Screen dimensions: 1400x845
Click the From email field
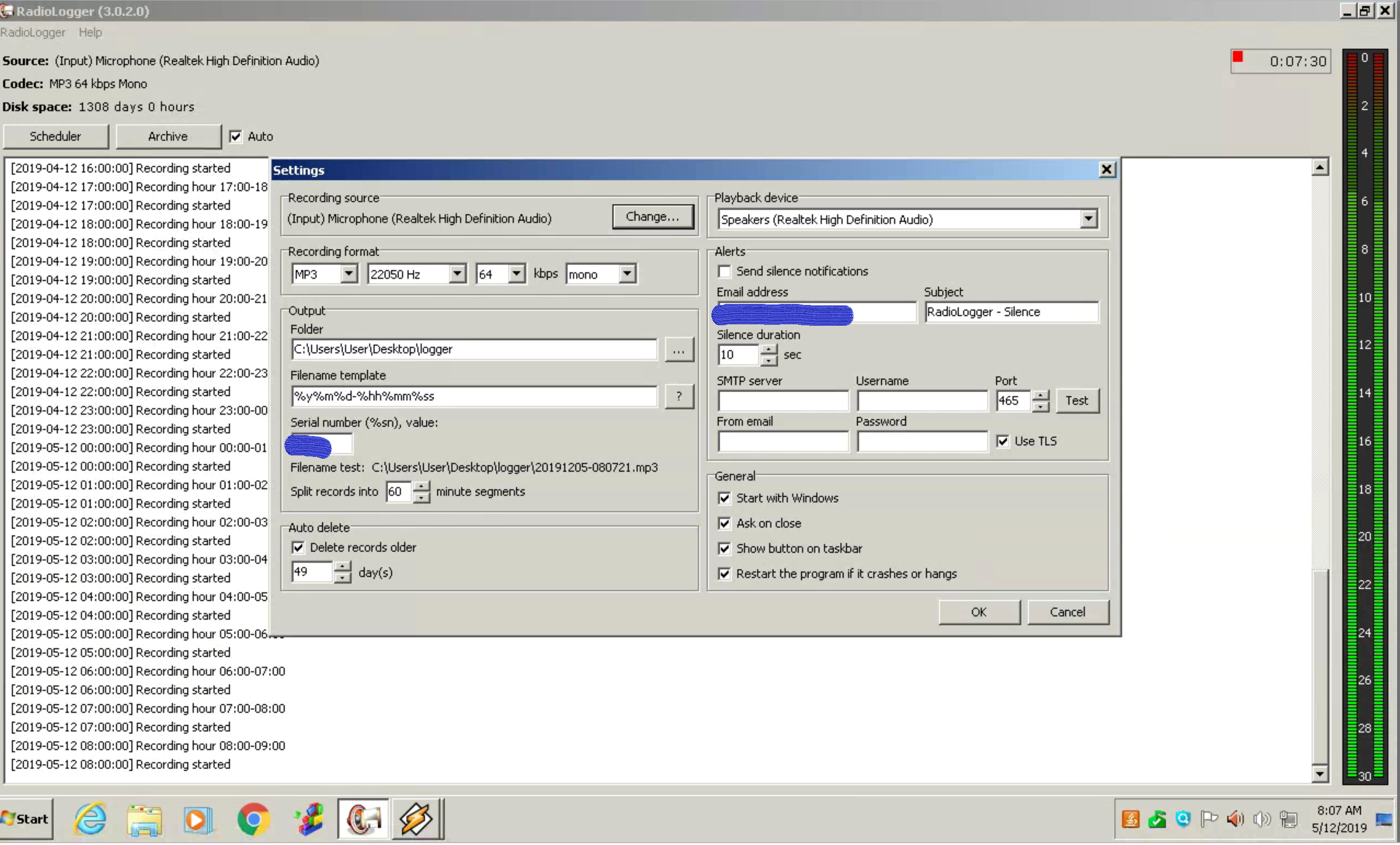783,442
